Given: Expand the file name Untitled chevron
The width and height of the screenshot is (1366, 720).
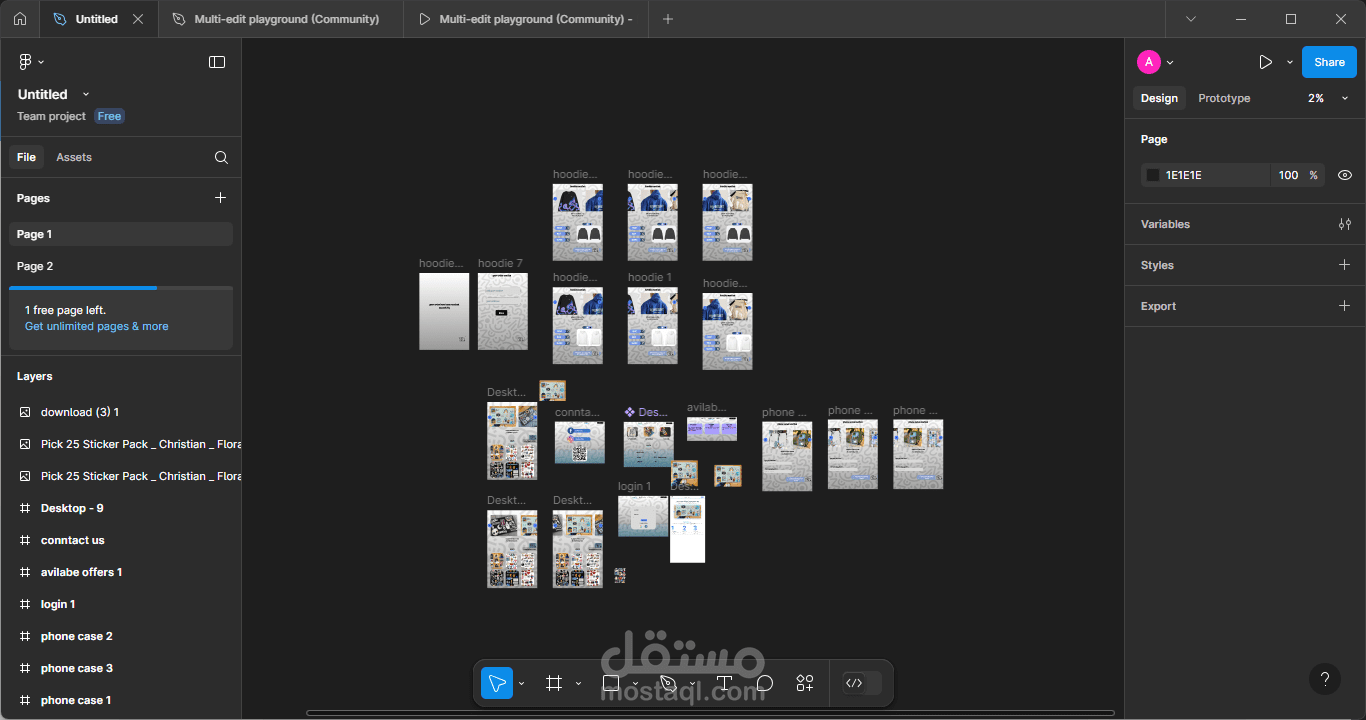Looking at the screenshot, I should pos(86,94).
